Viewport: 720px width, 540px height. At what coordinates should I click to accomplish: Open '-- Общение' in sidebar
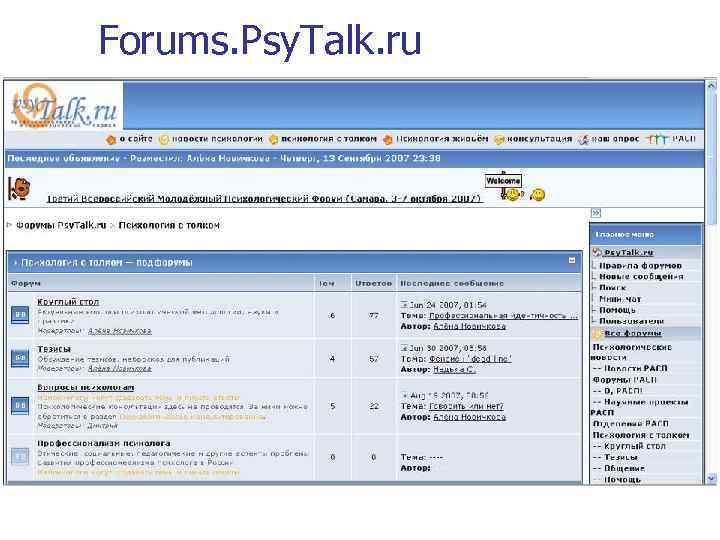[619, 468]
